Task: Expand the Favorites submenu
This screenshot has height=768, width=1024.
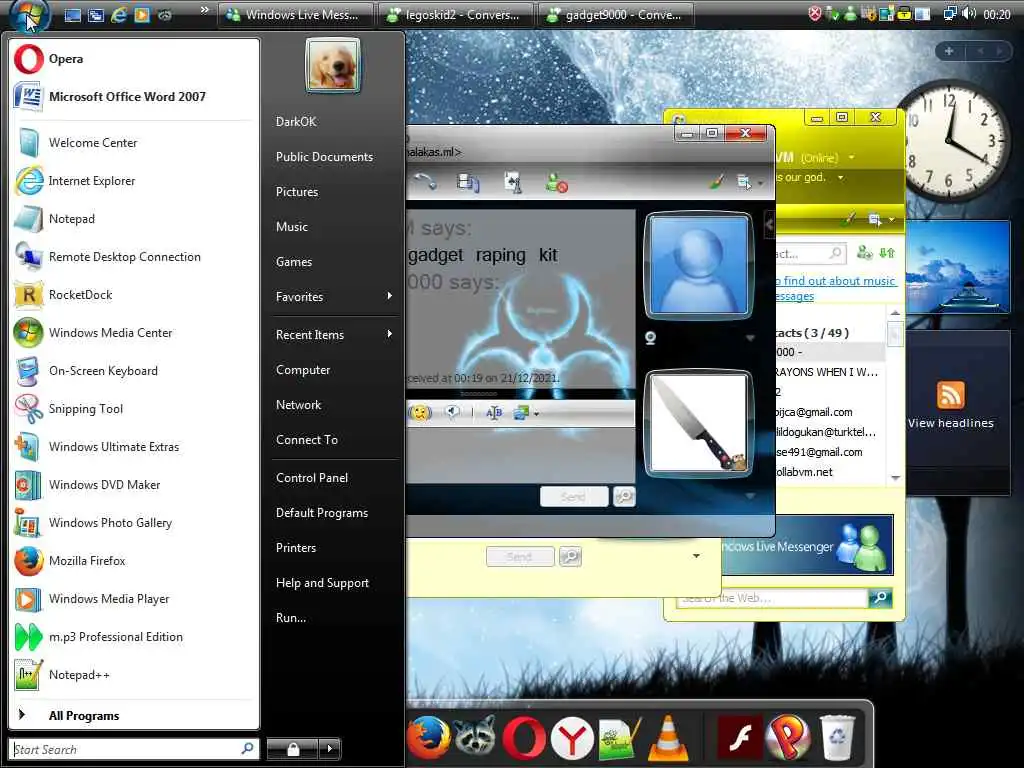Action: pos(334,296)
